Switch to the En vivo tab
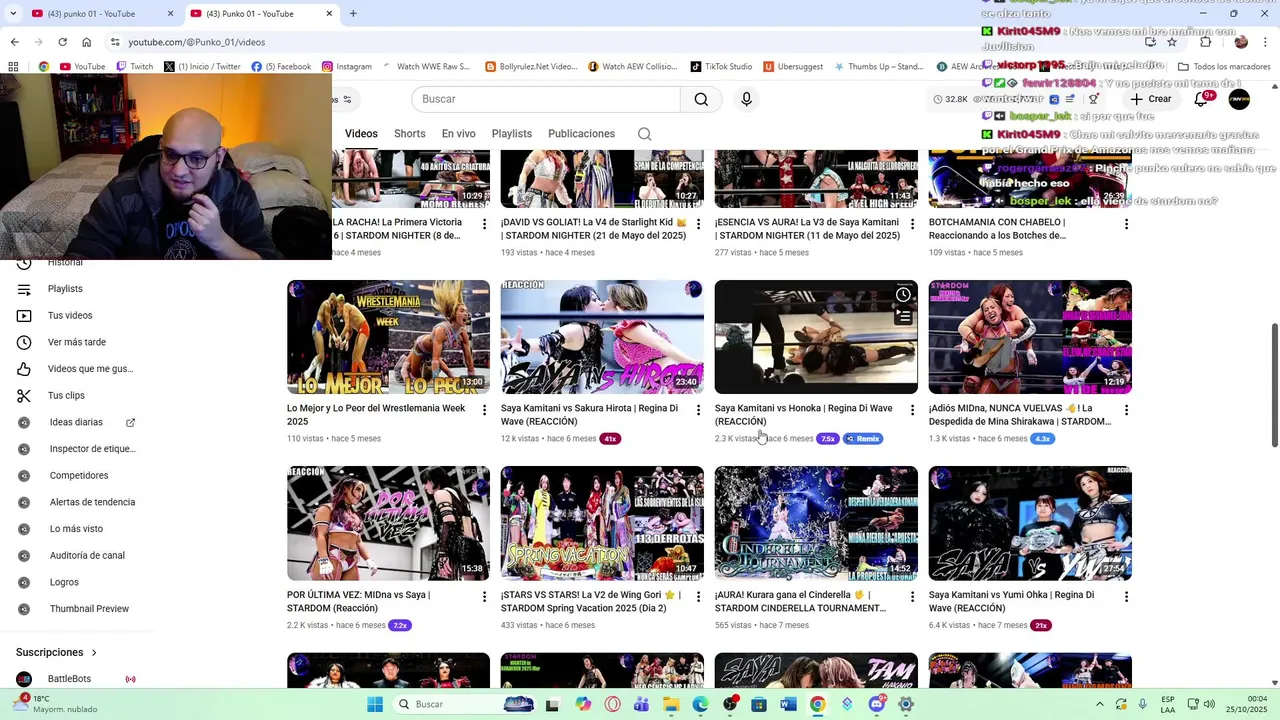The height and width of the screenshot is (720, 1280). coord(458,134)
